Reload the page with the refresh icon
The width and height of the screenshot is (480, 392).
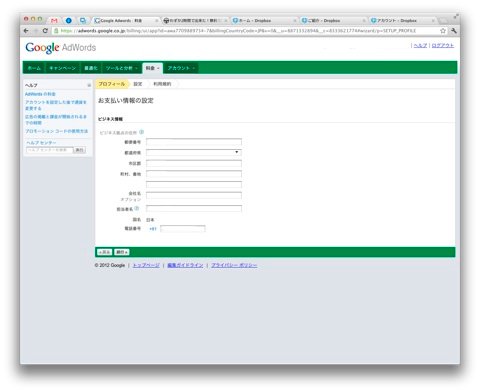pos(45,31)
